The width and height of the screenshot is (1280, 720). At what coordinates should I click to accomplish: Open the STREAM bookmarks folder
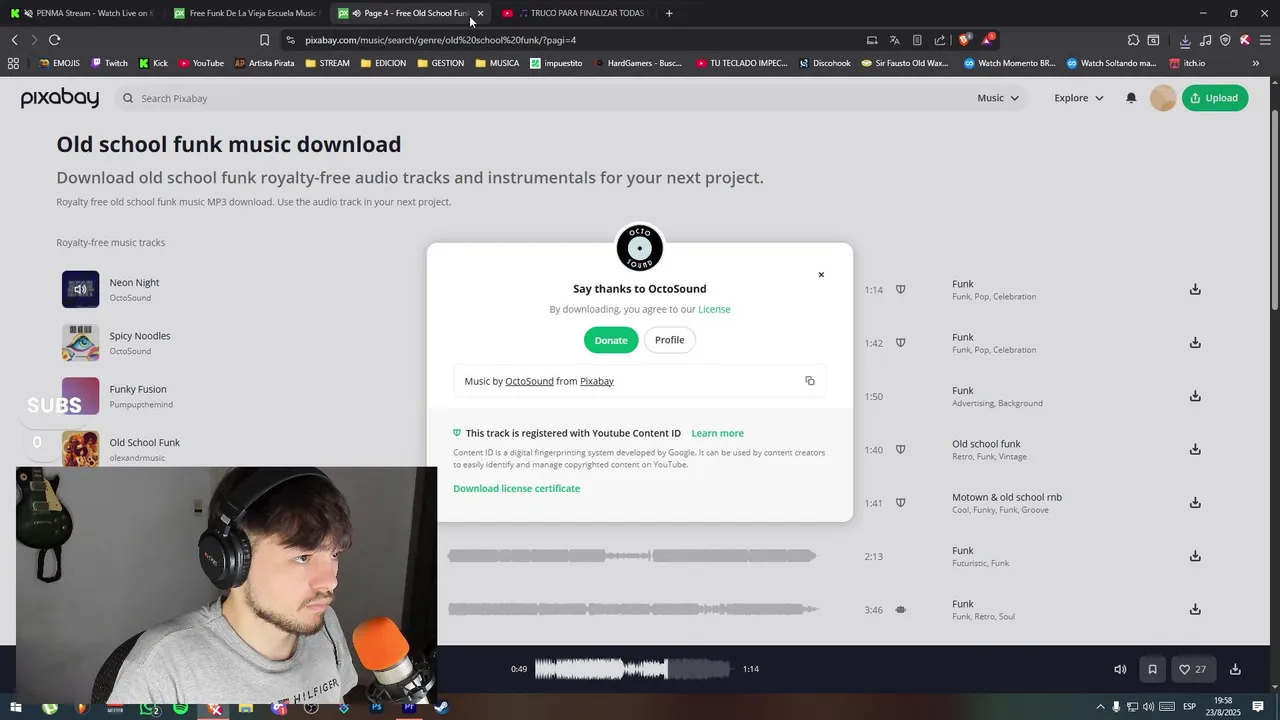(327, 63)
